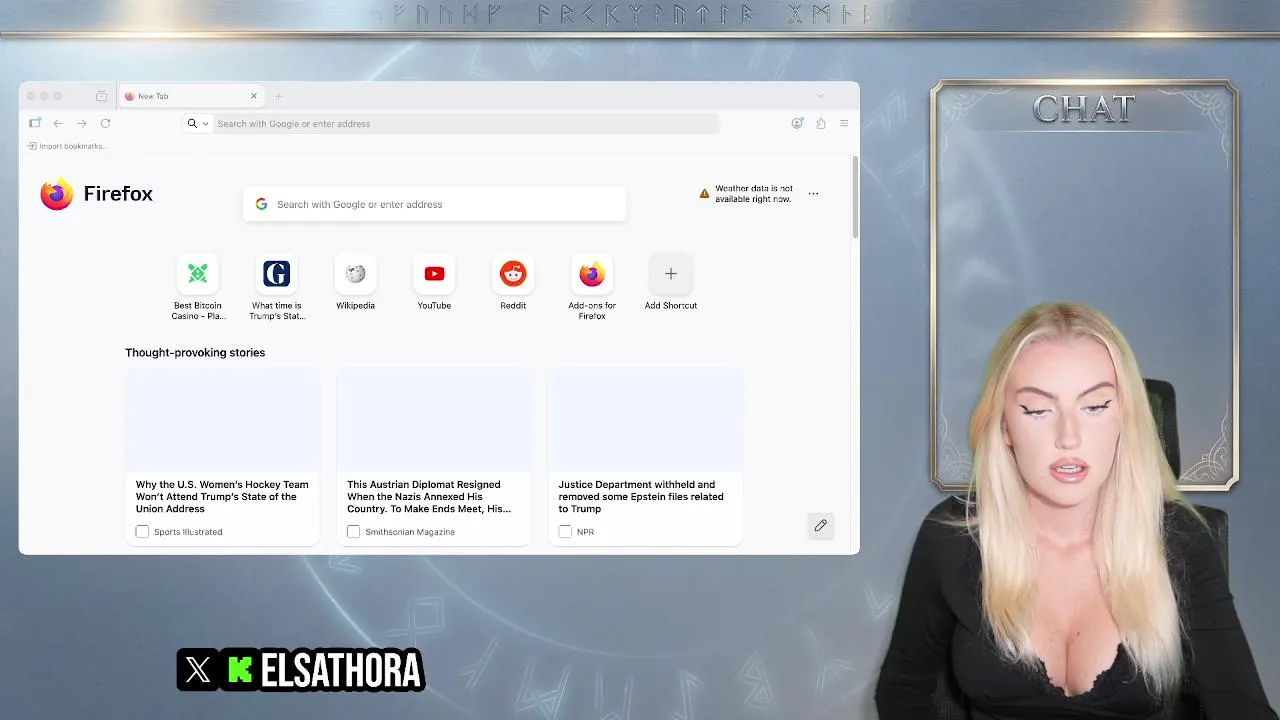1280x720 pixels.
Task: Open a new tab with plus button
Action: click(x=278, y=96)
